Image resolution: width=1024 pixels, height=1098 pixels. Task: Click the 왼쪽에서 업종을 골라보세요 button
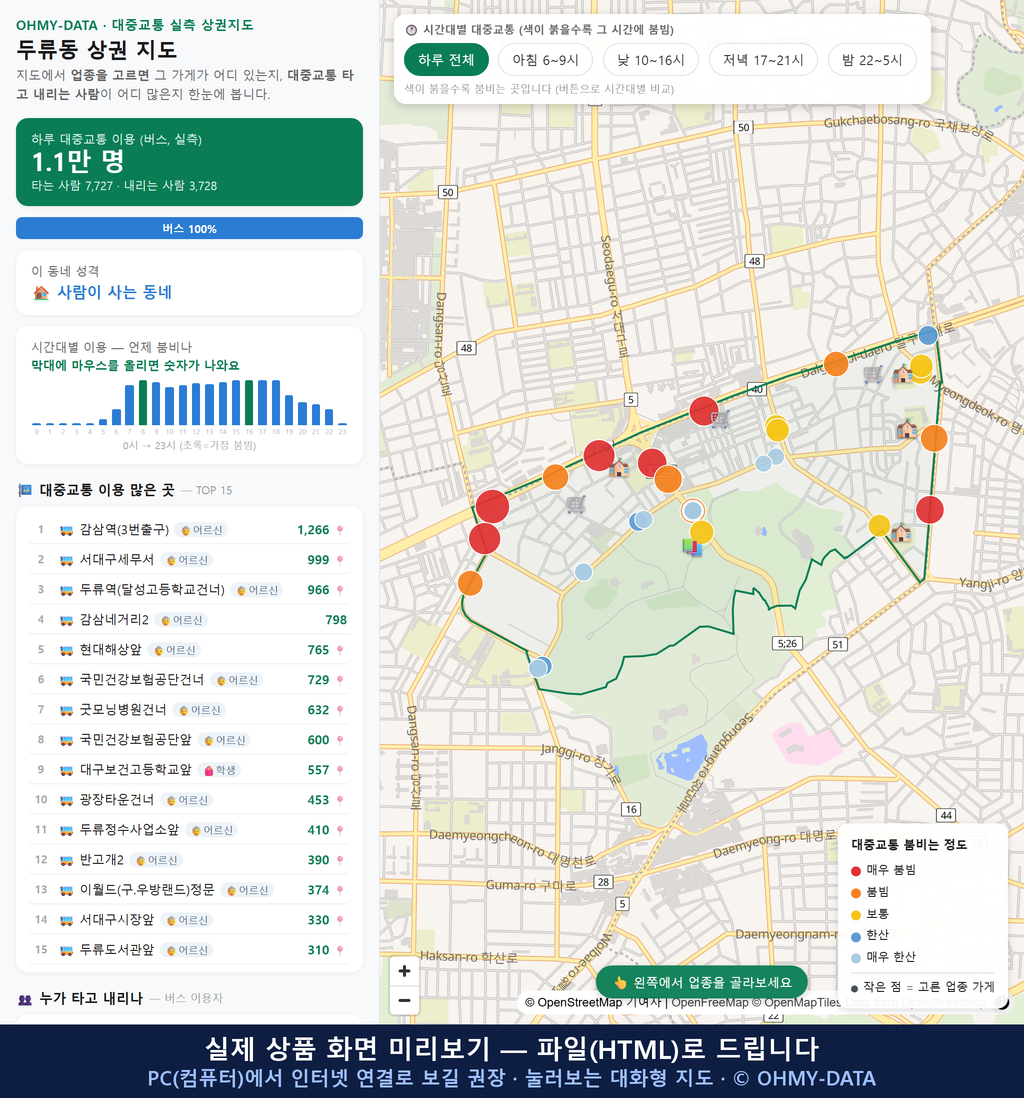point(702,982)
